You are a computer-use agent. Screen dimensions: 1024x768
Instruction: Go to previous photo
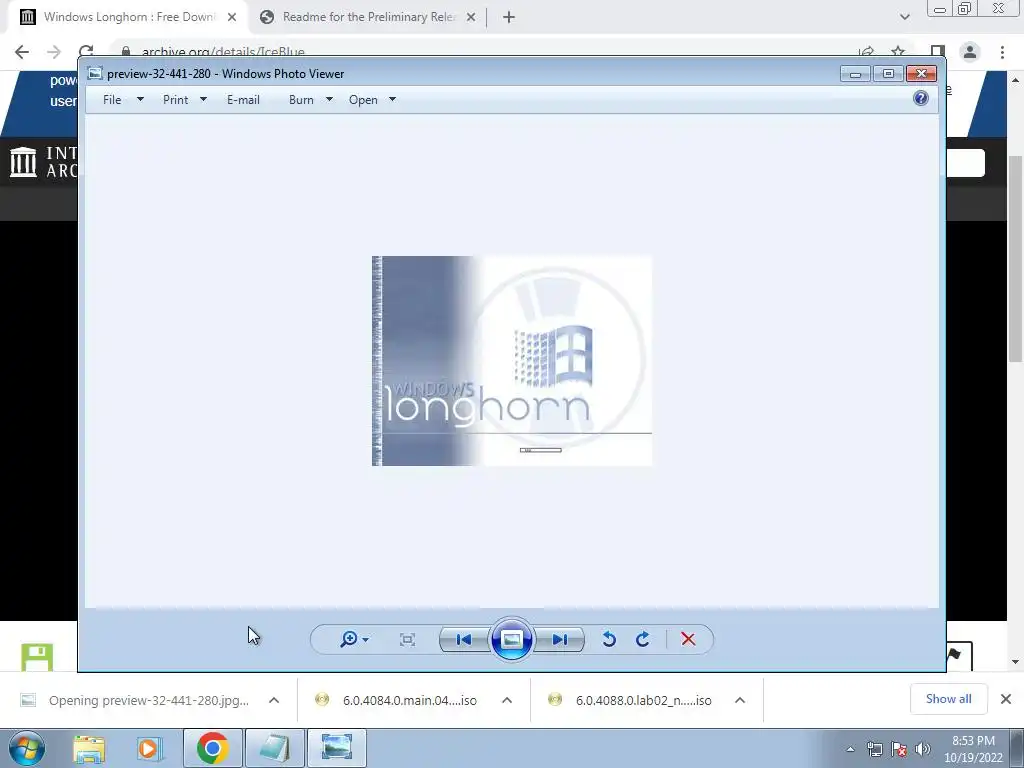(x=464, y=639)
